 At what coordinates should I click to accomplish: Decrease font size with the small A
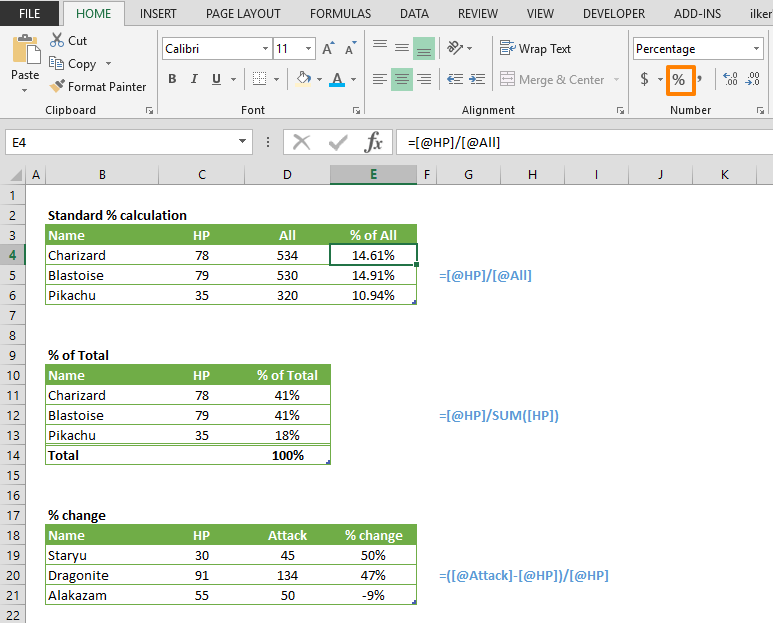click(x=351, y=48)
